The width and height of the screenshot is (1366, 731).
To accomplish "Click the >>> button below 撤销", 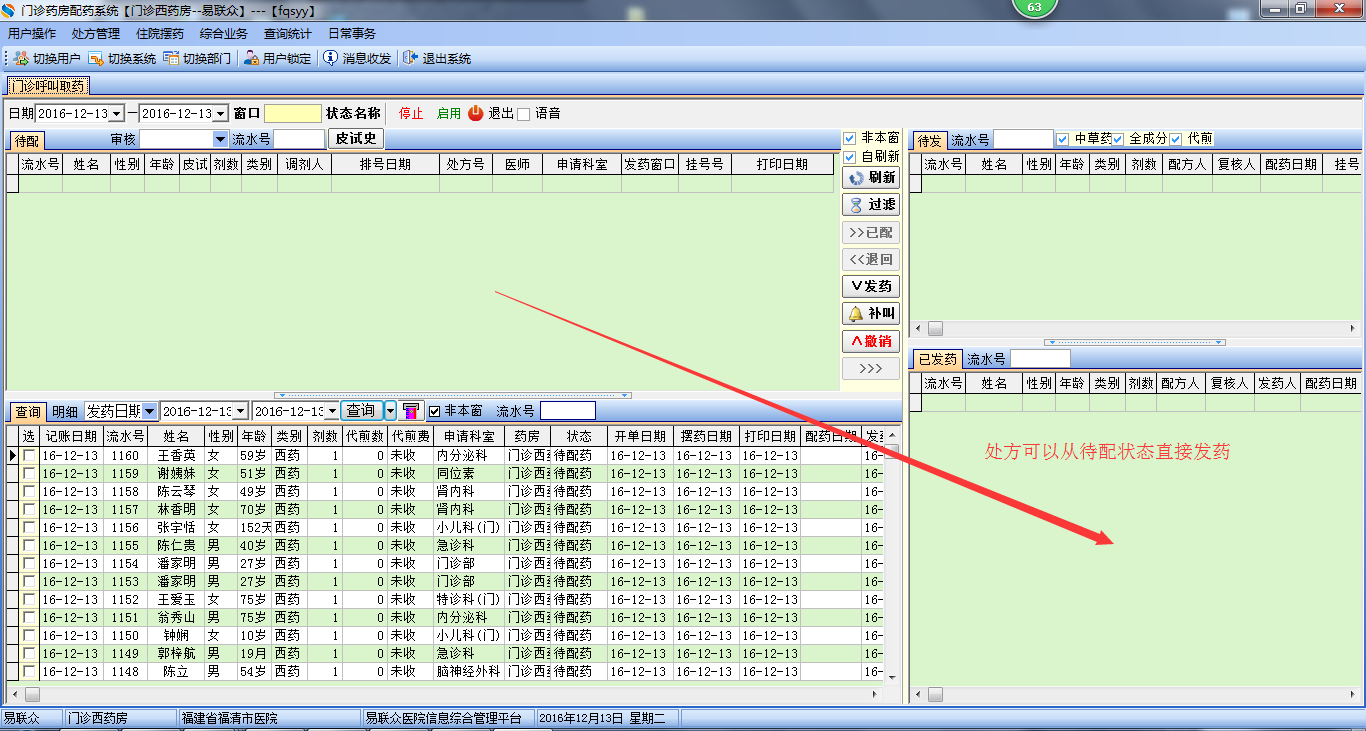I will point(871,368).
